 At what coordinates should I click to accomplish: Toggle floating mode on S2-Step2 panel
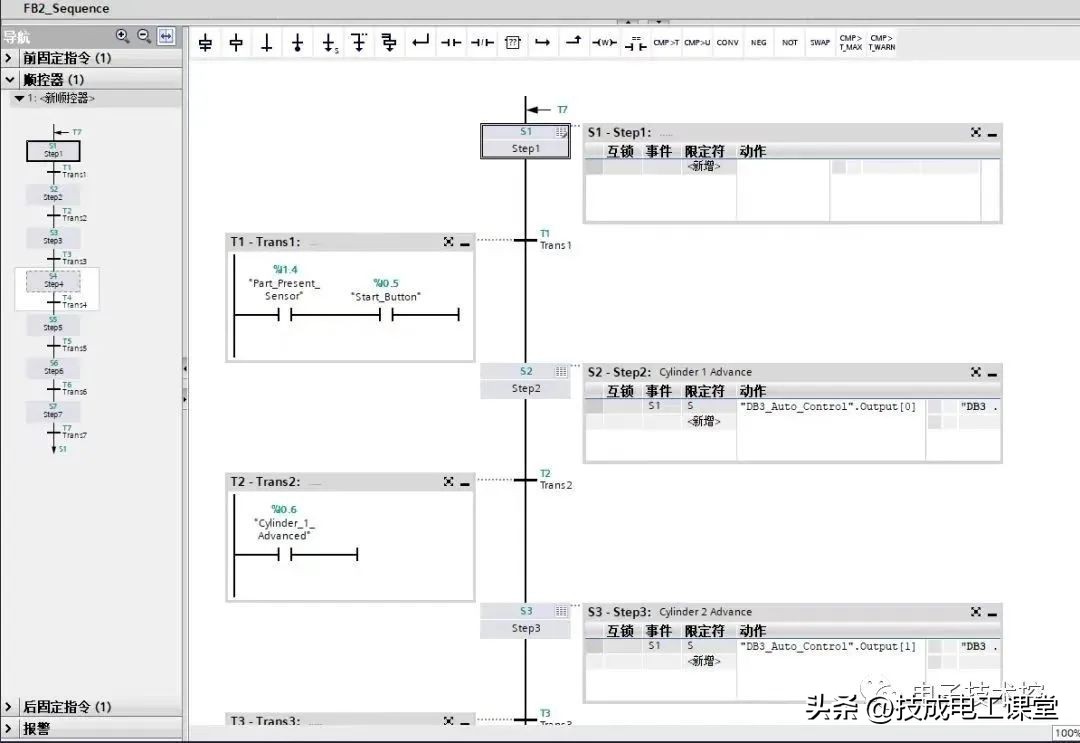point(975,371)
